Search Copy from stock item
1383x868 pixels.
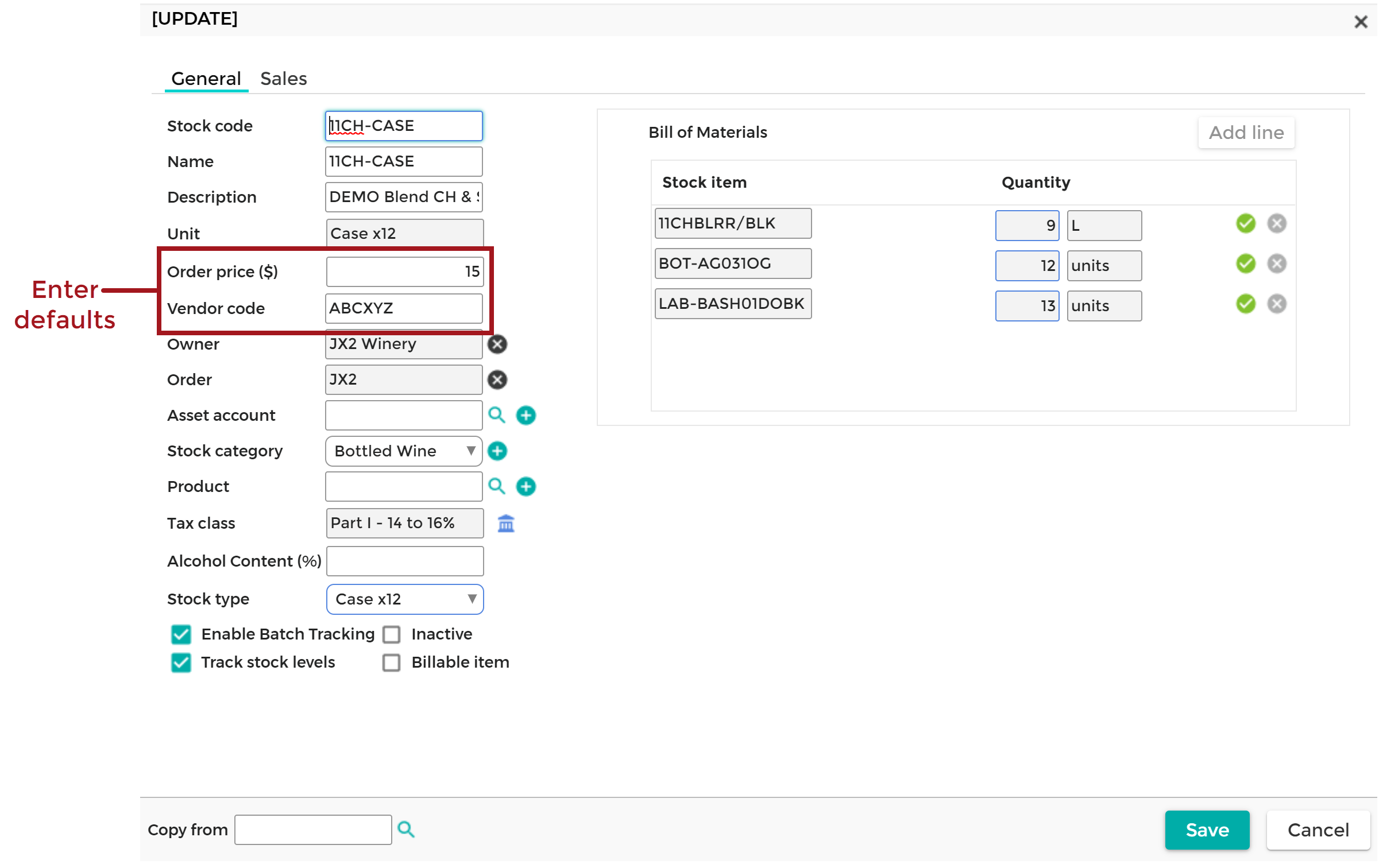[x=406, y=829]
